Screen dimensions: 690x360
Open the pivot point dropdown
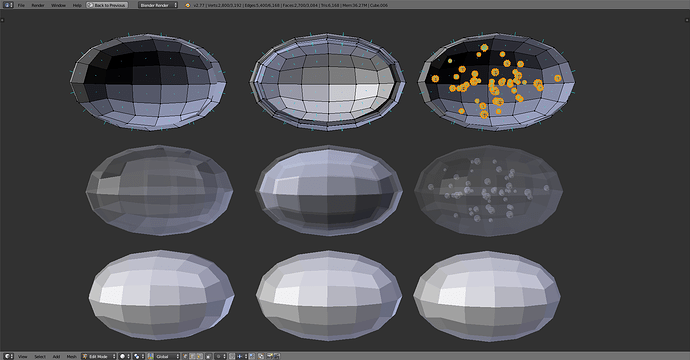(139, 356)
